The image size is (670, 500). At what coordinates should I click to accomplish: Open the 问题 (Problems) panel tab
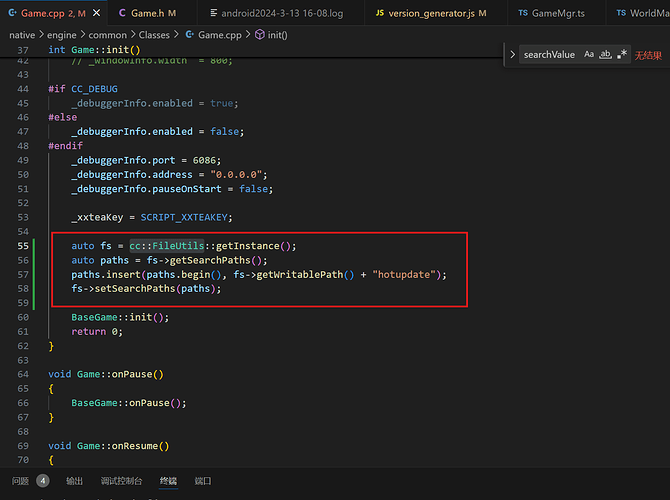(x=20, y=481)
